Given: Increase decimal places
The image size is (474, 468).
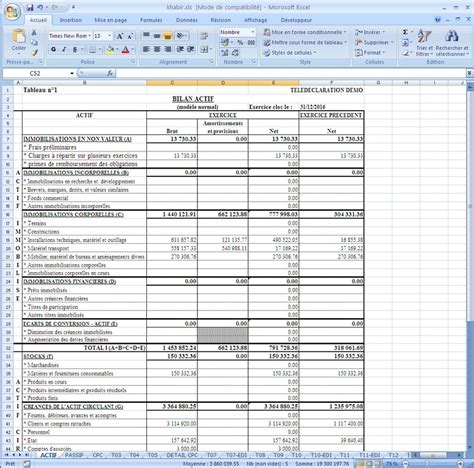Looking at the screenshot, I should [x=224, y=52].
